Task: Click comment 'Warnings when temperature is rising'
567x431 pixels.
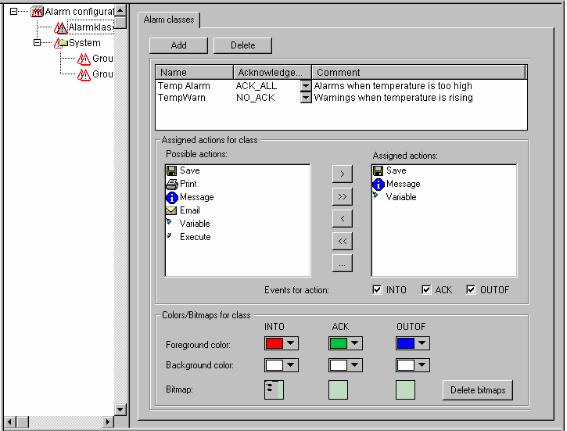Action: tap(393, 98)
